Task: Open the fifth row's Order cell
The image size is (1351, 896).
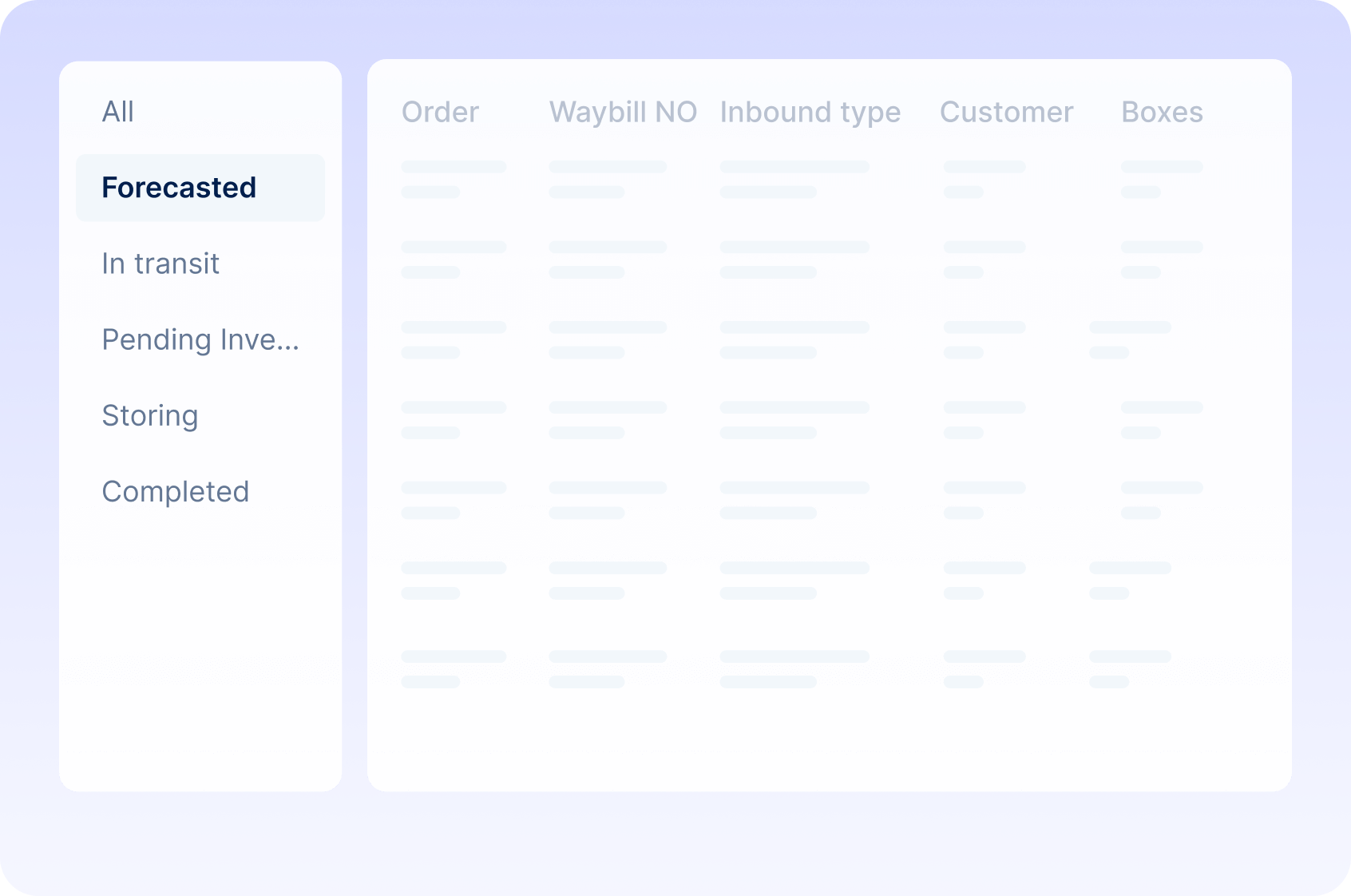Action: pos(453,500)
